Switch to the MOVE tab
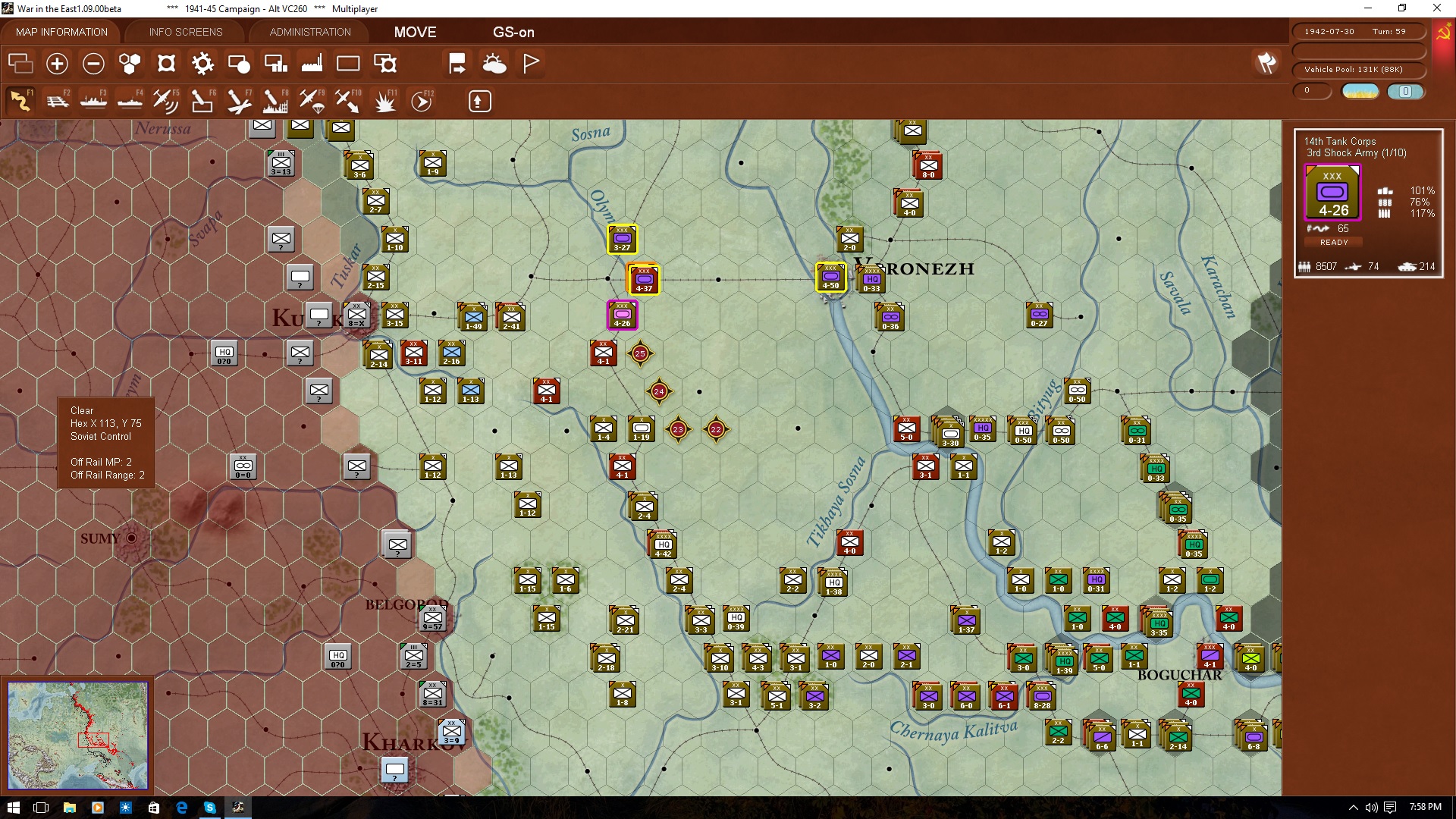Screen dimensions: 1456x819 pyautogui.click(x=415, y=32)
